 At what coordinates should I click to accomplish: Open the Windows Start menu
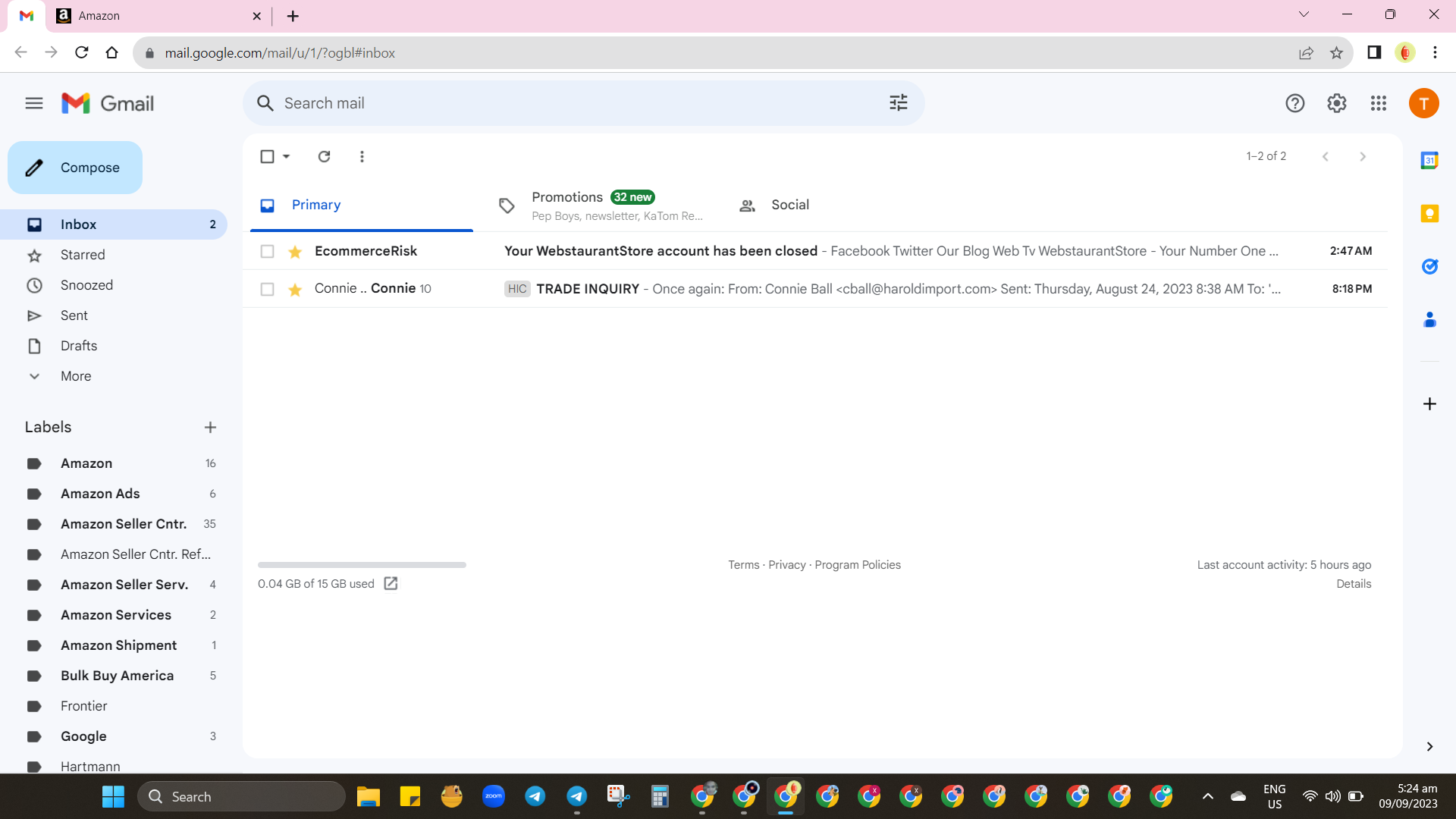(113, 796)
